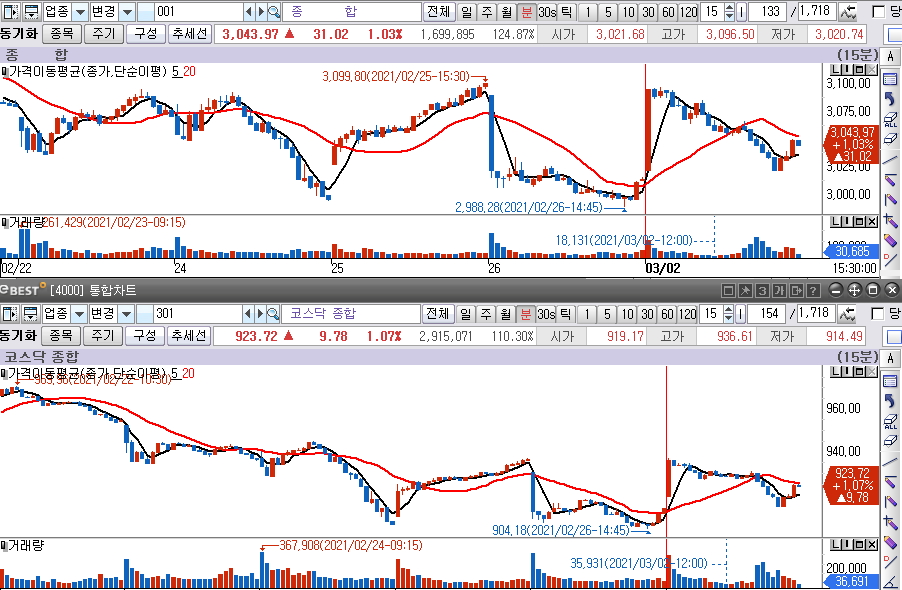Click the chart compare icon next to 1,718 KOSDAQ chart
Viewport: 902px width, 590px height.
[847, 313]
